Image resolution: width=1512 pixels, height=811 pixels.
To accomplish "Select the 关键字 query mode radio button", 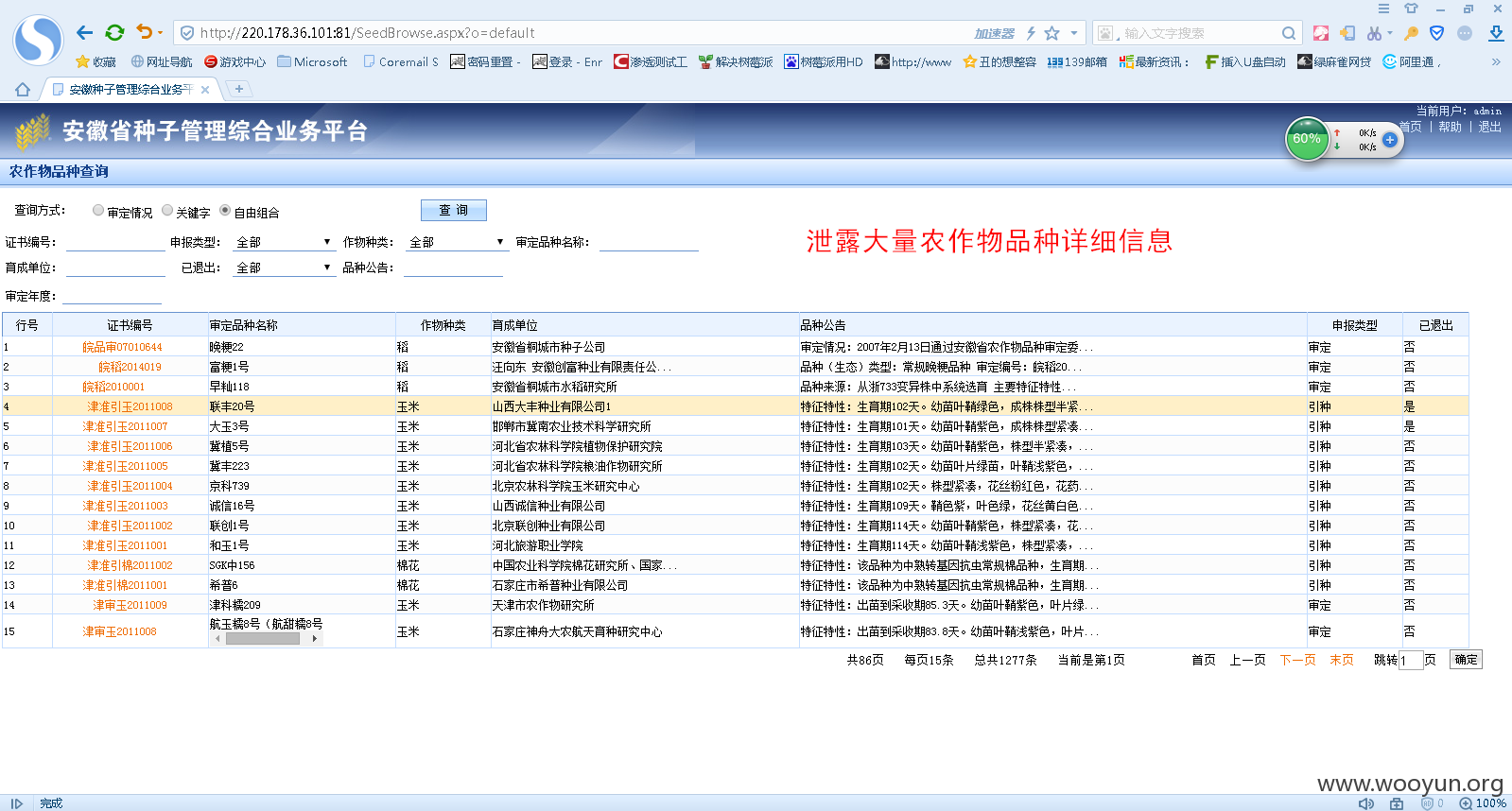I will point(167,210).
